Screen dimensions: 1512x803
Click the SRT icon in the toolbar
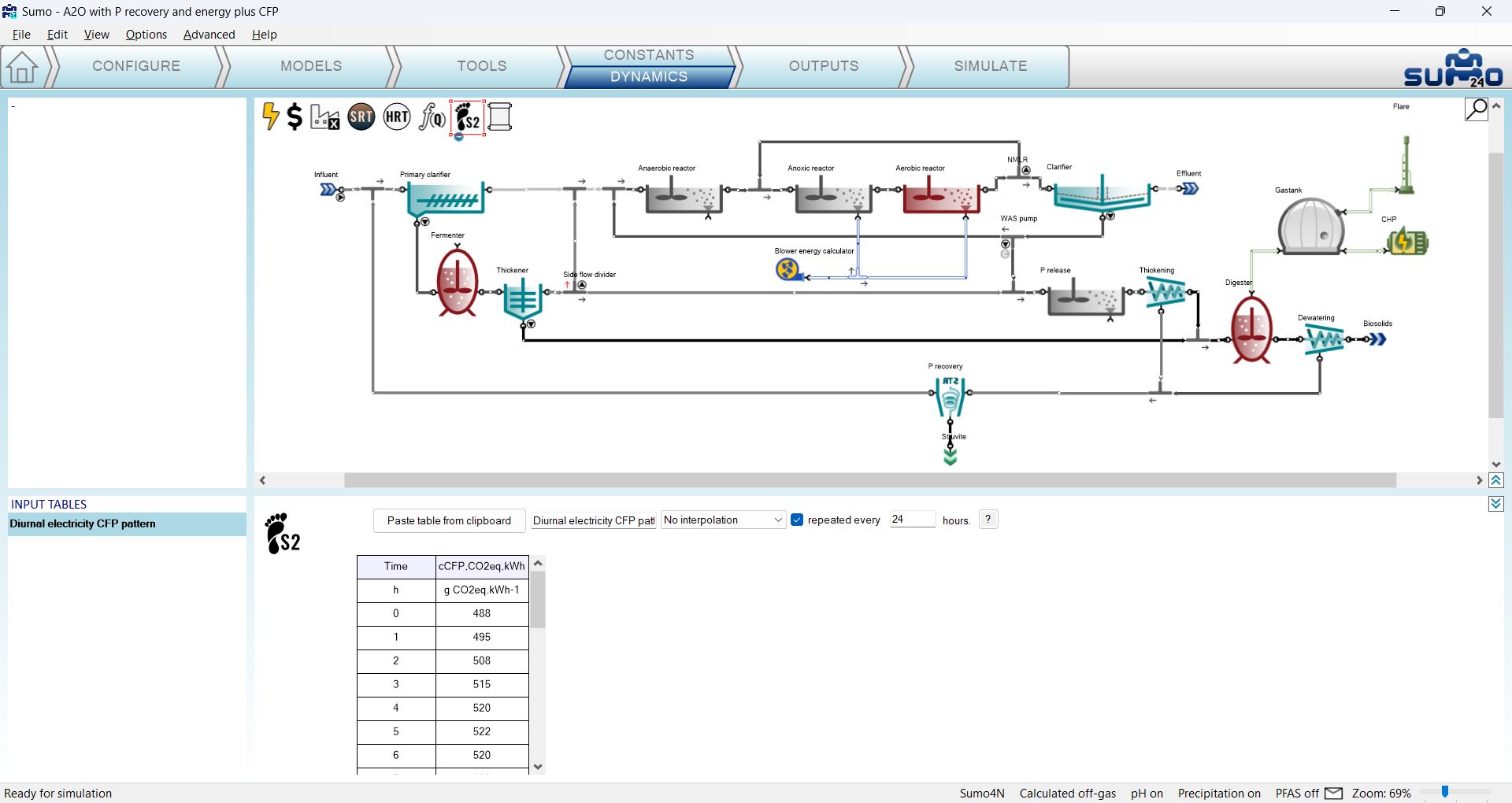click(x=361, y=117)
